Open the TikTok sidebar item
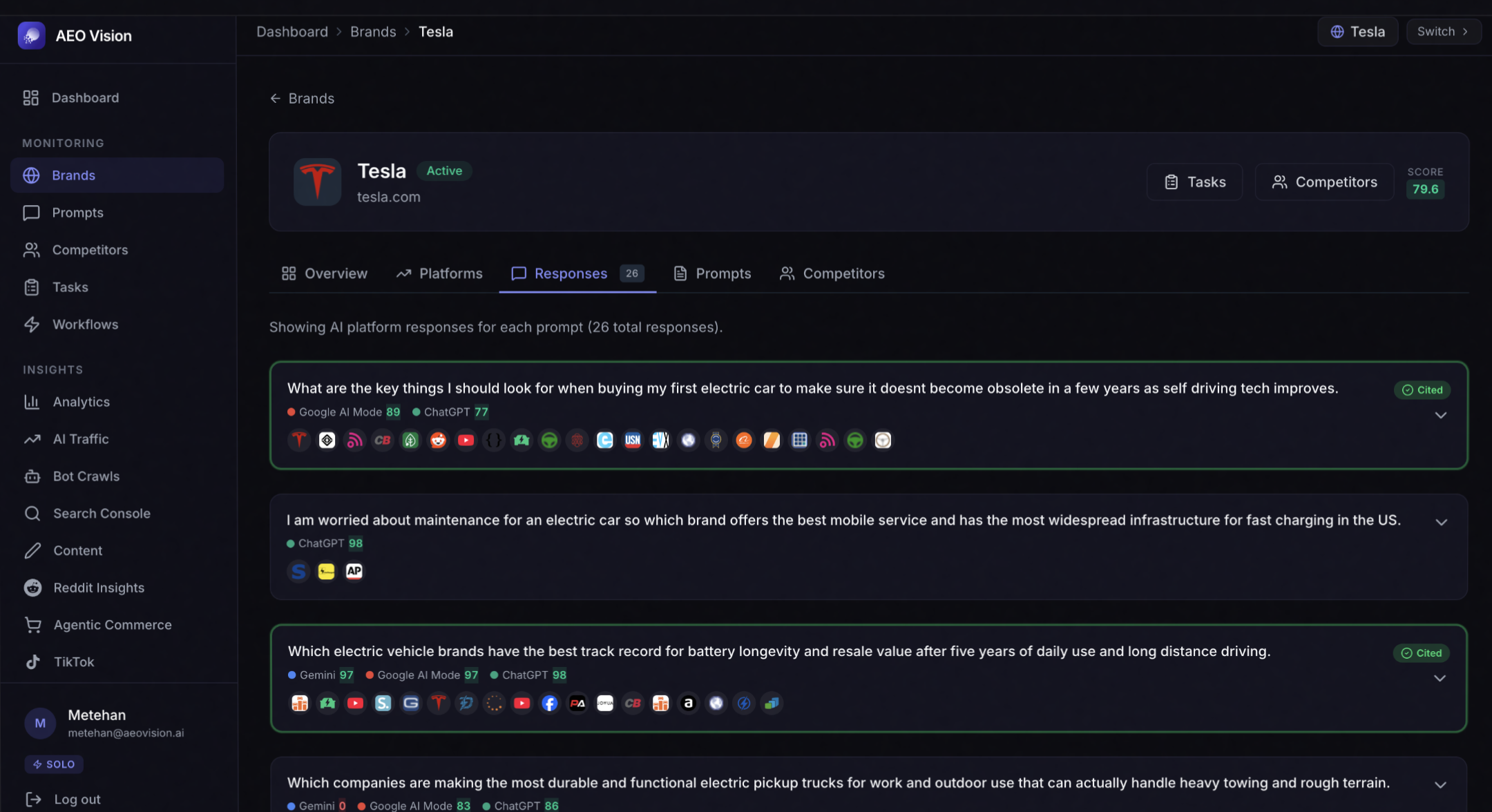This screenshot has width=1492, height=812. (73, 661)
